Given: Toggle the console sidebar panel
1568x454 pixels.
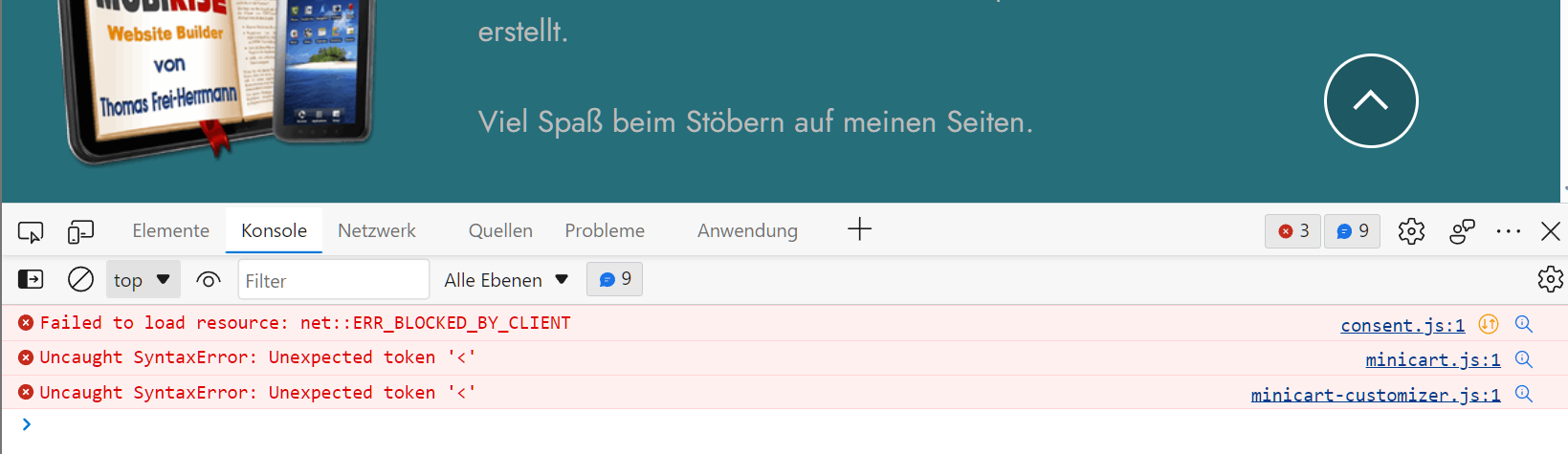Looking at the screenshot, I should click(x=31, y=279).
